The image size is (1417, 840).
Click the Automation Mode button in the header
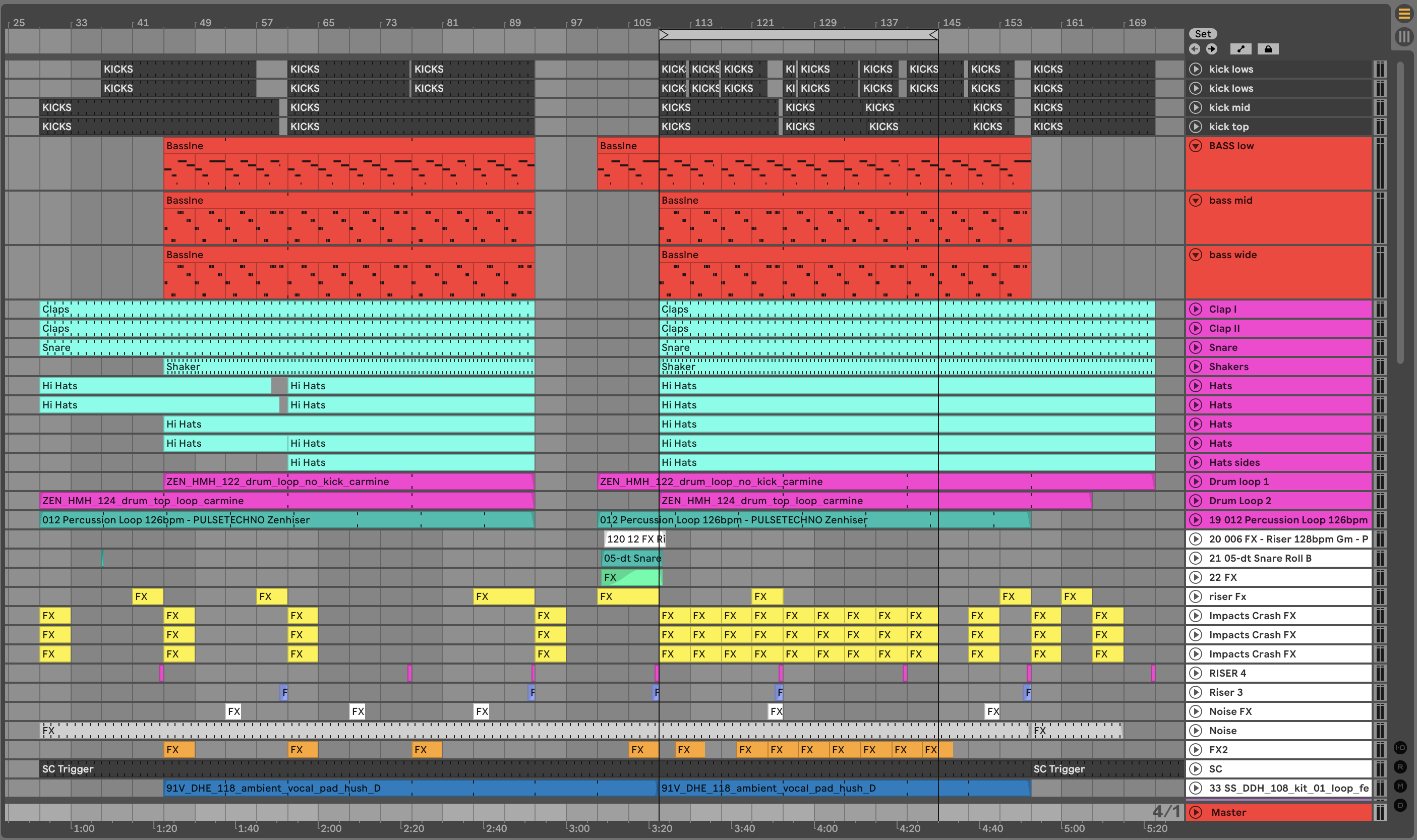pyautogui.click(x=1241, y=49)
